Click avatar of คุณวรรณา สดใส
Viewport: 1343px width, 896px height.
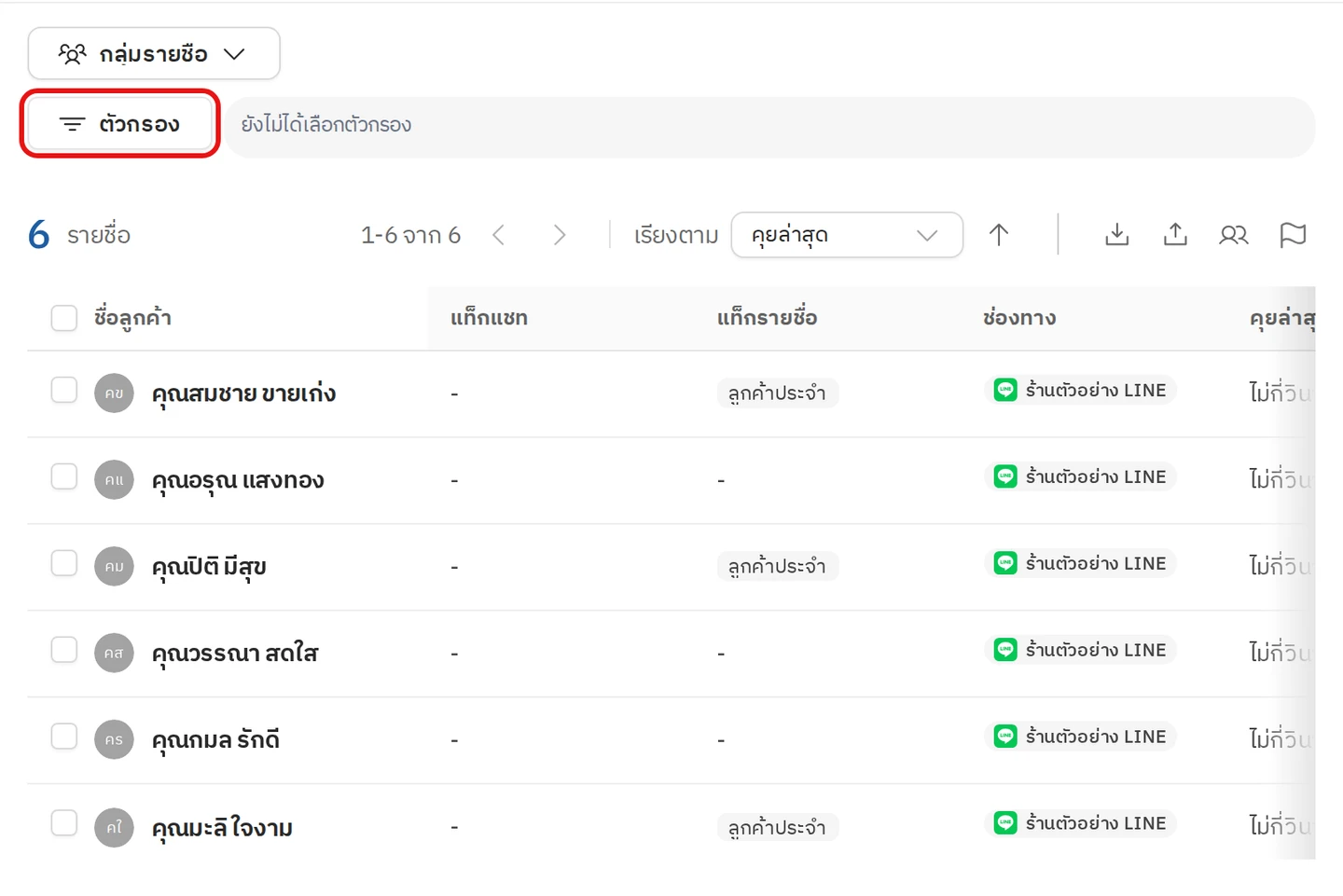pyautogui.click(x=114, y=654)
